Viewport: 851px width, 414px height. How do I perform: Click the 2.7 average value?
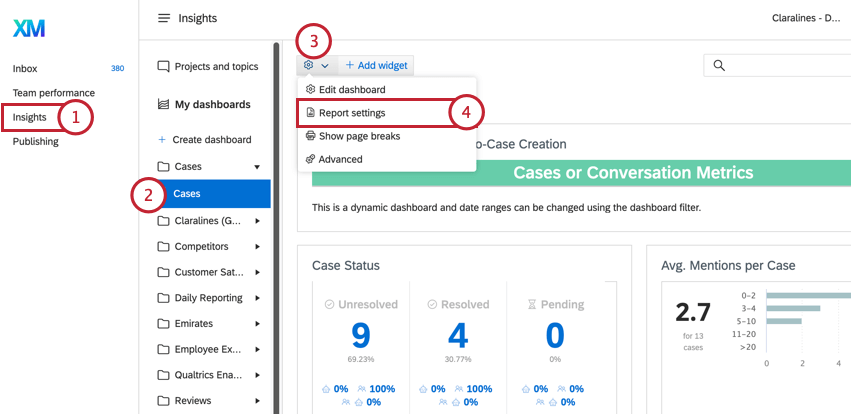693,313
